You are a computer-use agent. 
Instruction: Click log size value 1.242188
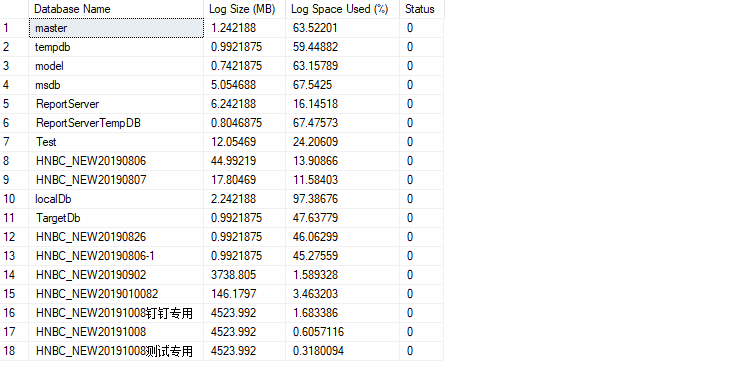point(233,28)
